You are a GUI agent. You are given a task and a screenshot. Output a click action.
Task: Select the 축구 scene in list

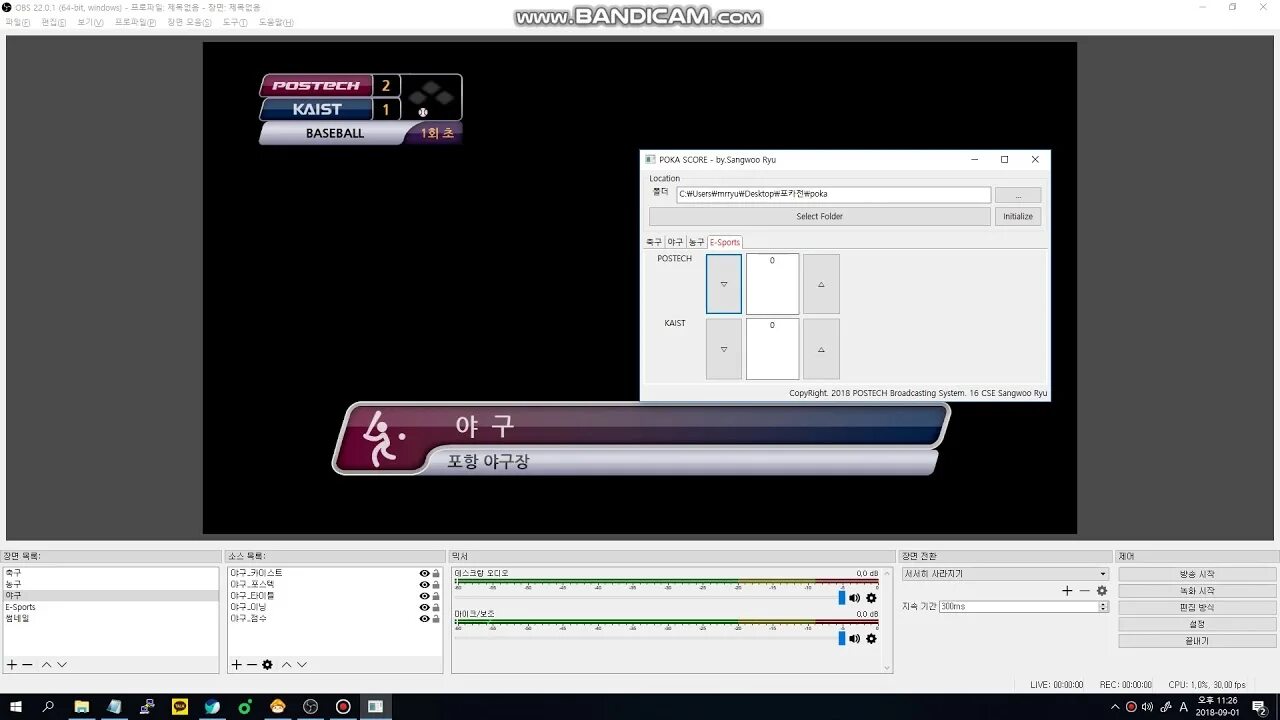tap(110, 573)
